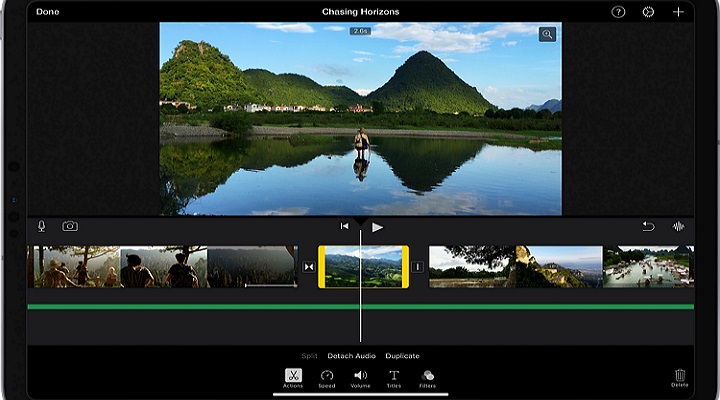
Task: Add media with the plus icon
Action: pyautogui.click(x=678, y=12)
